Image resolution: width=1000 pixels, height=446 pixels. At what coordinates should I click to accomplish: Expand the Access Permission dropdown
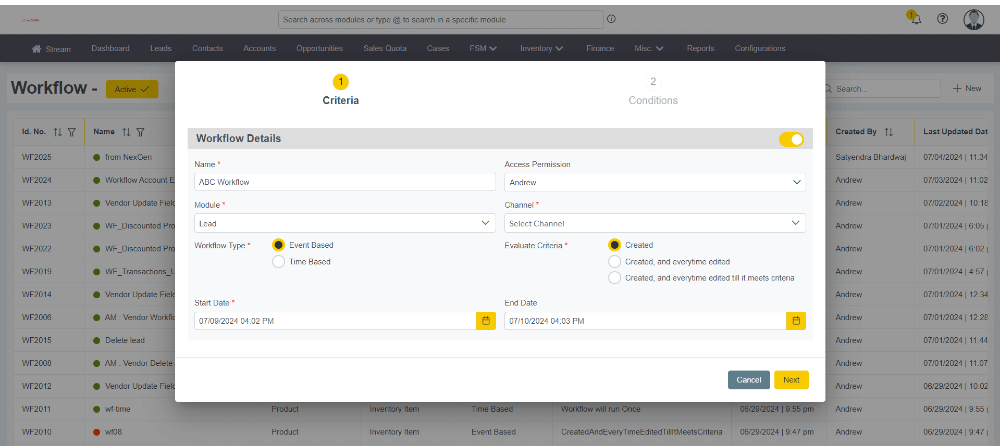pos(654,182)
